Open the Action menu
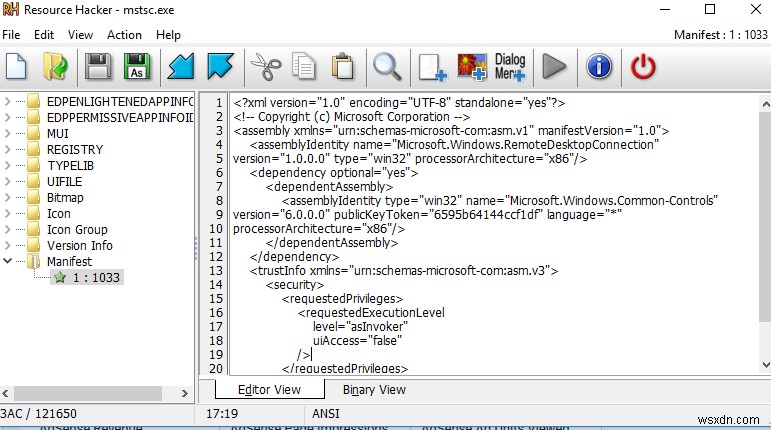 pos(124,35)
